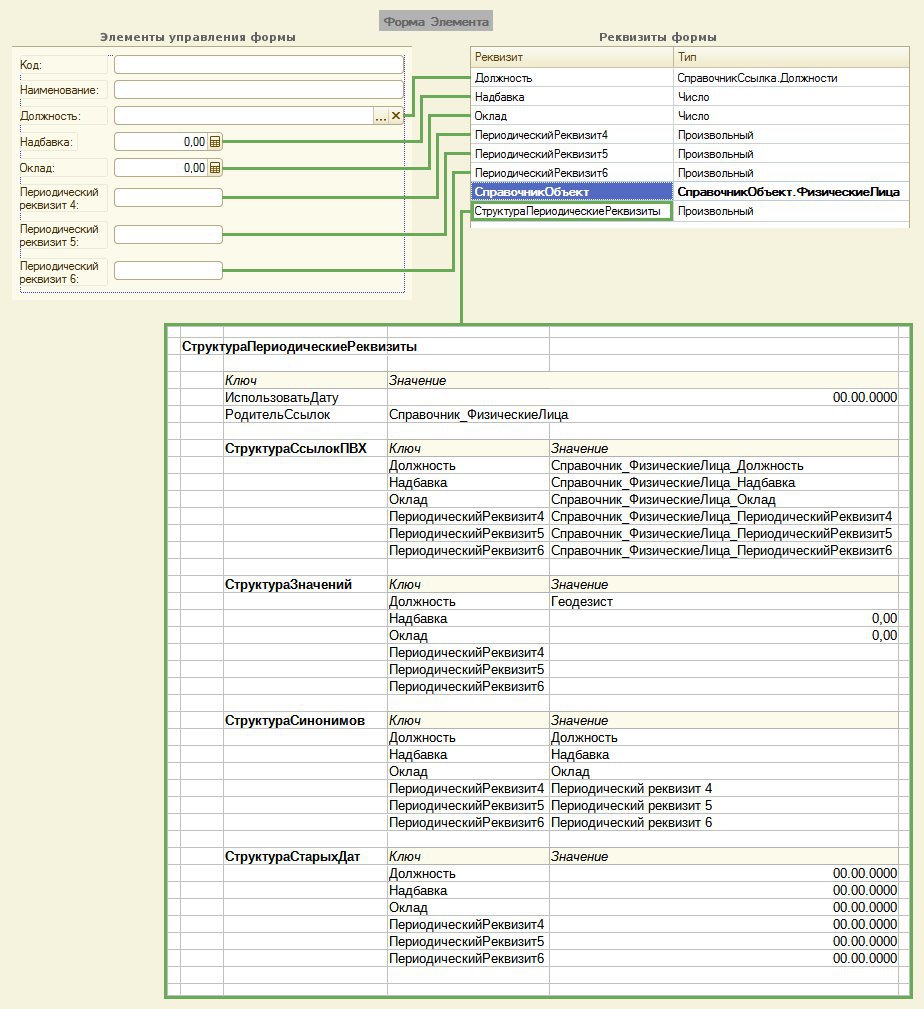Click the Реквизит column header
The height and width of the screenshot is (1009, 924).
(571, 57)
